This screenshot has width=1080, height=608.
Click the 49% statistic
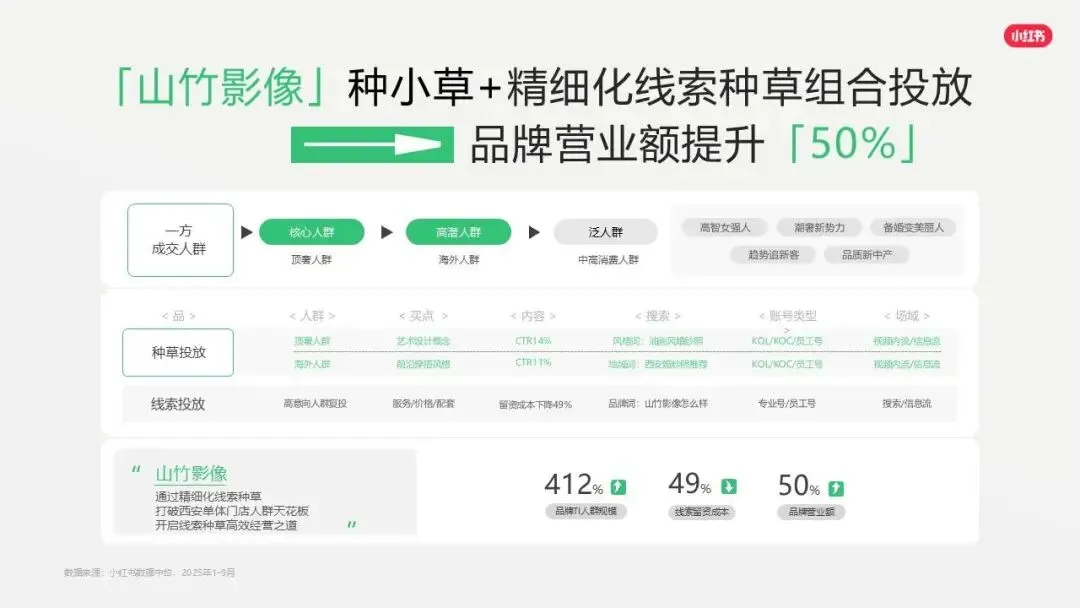point(689,484)
